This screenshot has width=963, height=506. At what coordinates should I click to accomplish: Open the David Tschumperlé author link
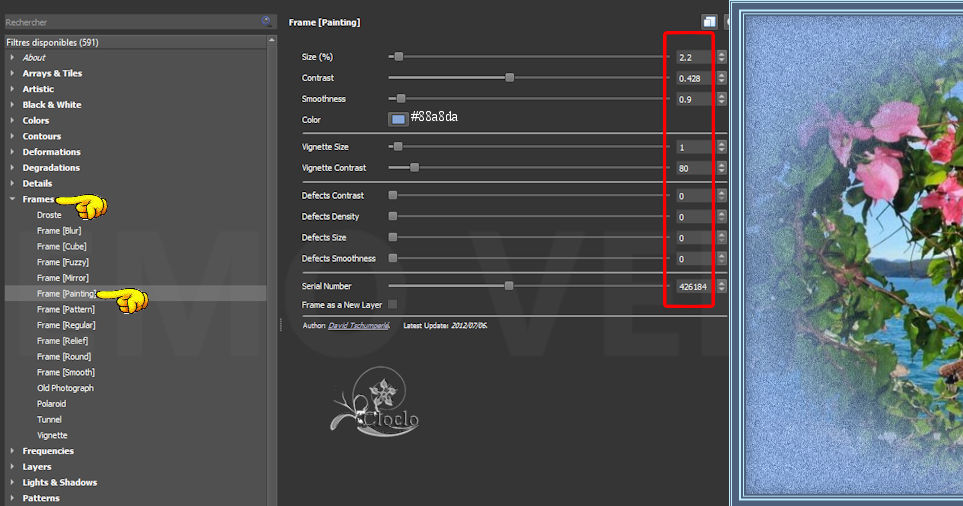(361, 325)
